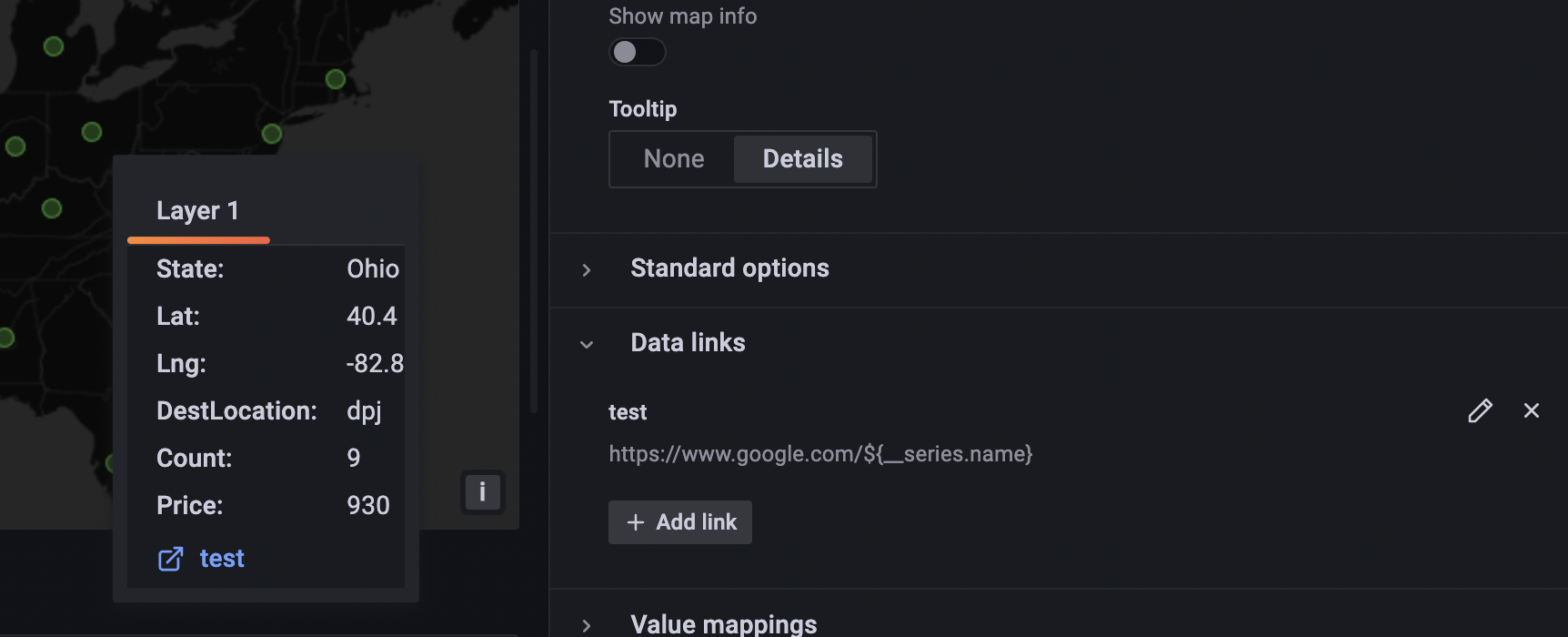
Task: Click a green marker near the northeast coast
Action: [337, 80]
